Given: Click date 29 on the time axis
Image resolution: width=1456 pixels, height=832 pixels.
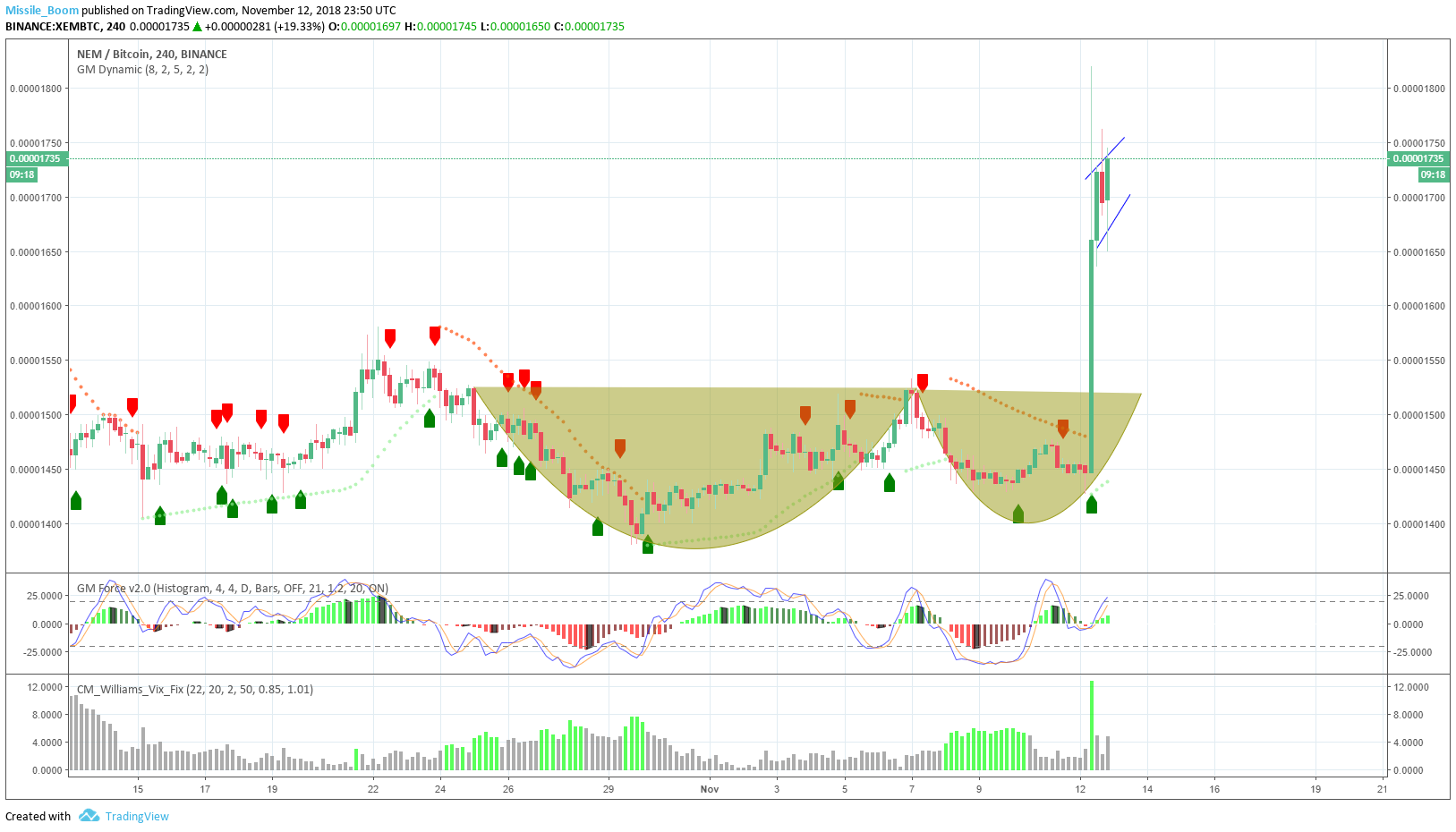Looking at the screenshot, I should (609, 789).
